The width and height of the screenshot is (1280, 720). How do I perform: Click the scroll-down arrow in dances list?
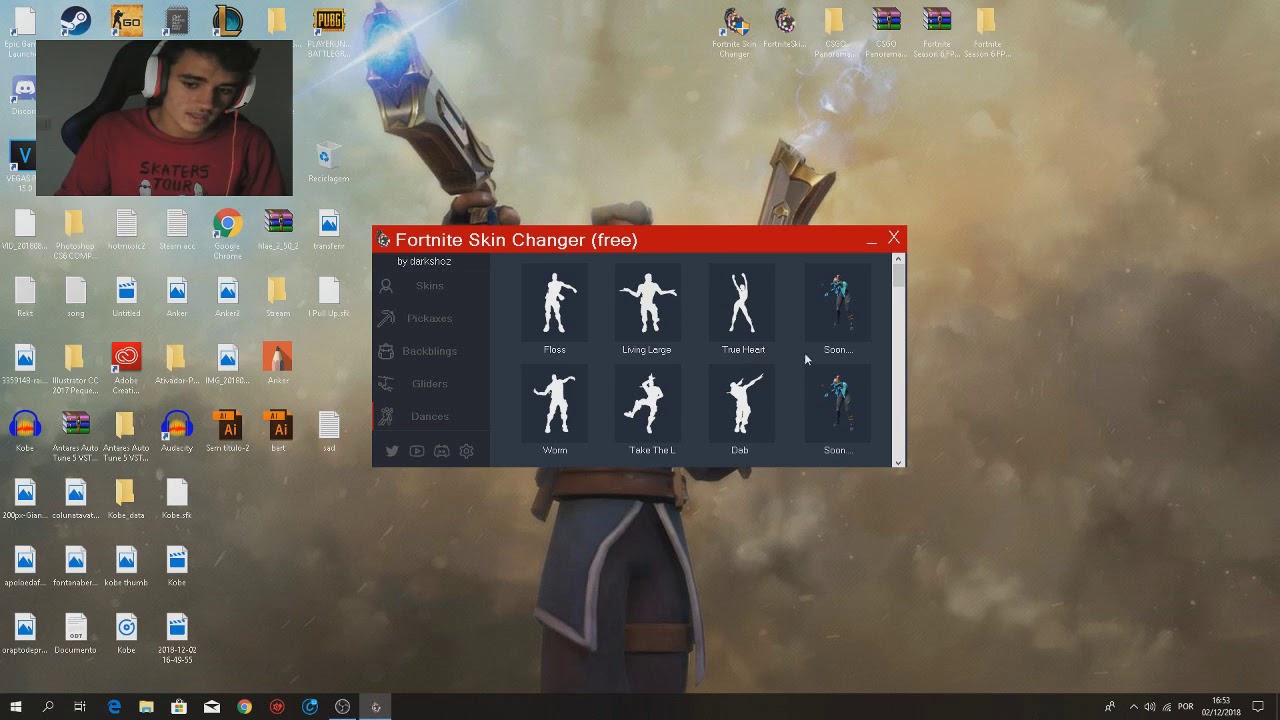tap(898, 462)
